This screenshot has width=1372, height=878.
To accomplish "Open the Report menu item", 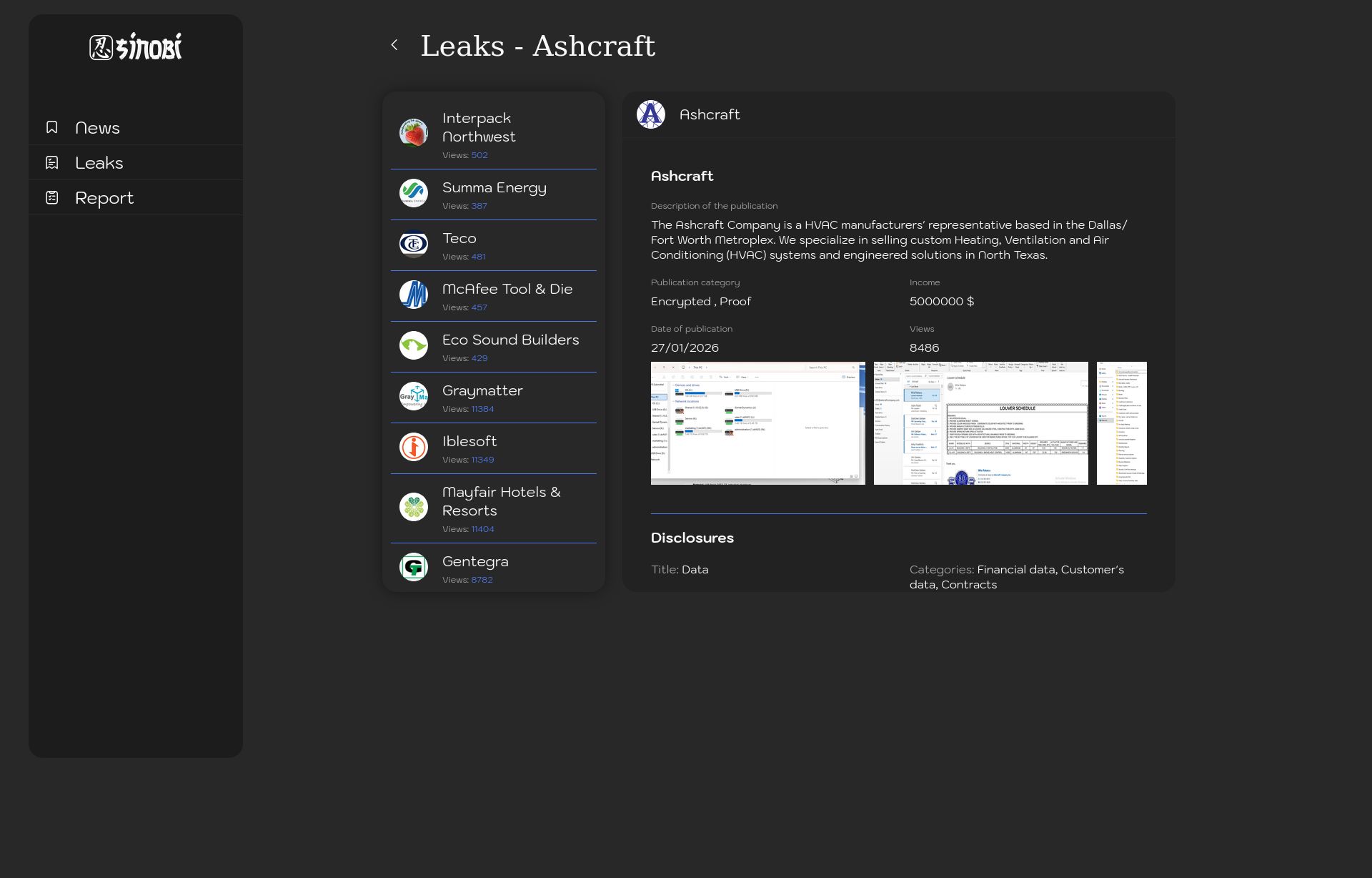I will coord(104,198).
